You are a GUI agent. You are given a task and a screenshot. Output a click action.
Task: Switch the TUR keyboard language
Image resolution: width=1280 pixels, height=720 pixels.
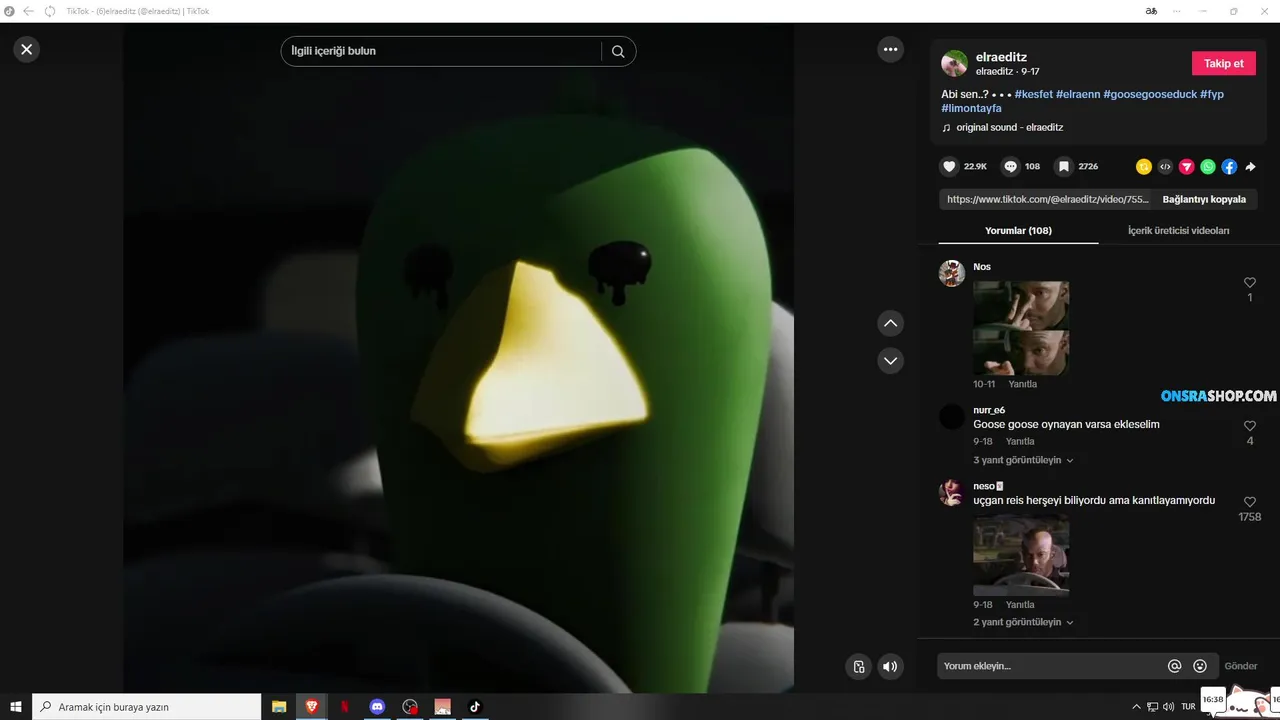pyautogui.click(x=1188, y=706)
